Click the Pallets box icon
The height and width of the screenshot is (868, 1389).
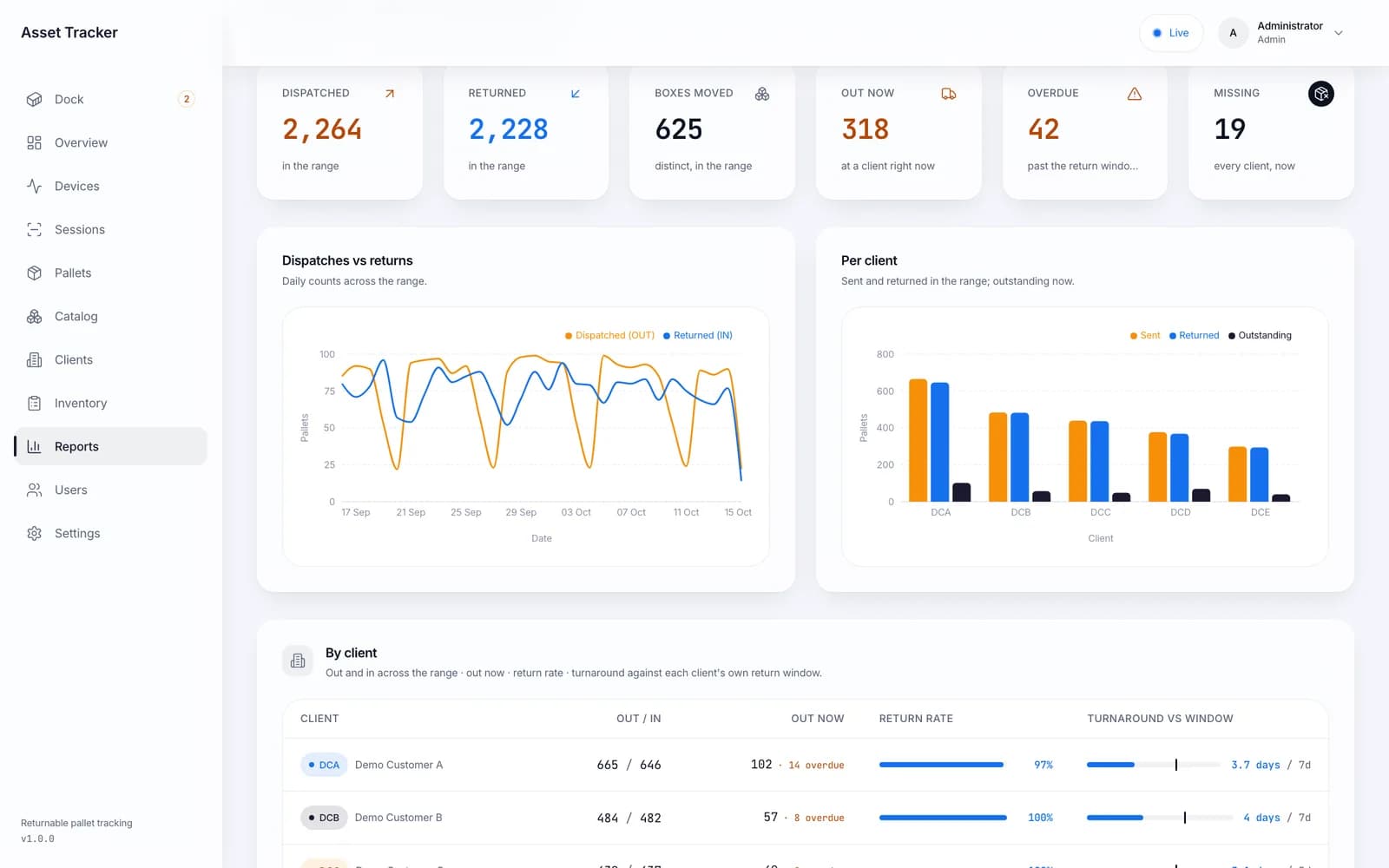34,273
